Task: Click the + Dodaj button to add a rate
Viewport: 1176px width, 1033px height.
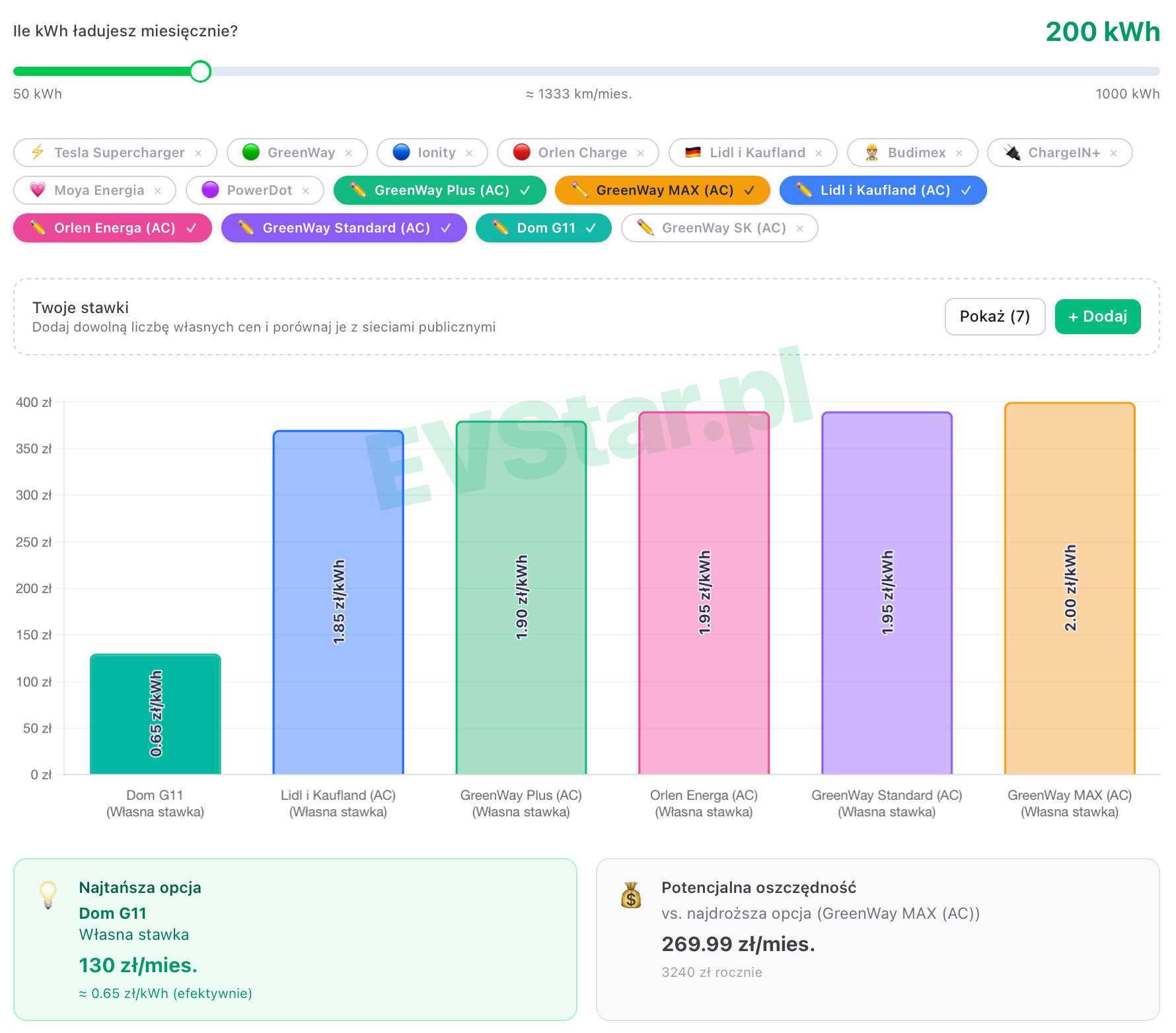Action: [x=1098, y=316]
